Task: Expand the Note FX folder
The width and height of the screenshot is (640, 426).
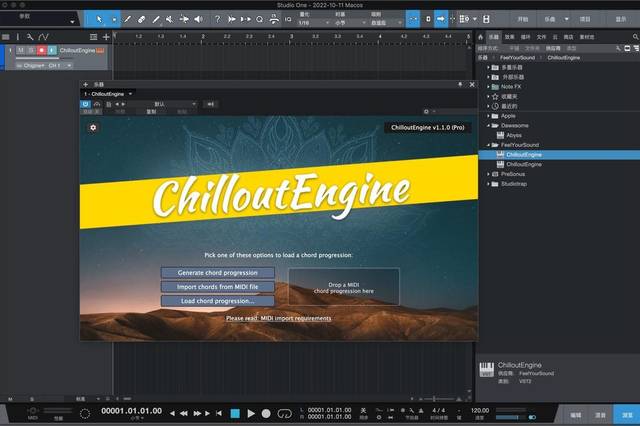Action: click(x=488, y=87)
